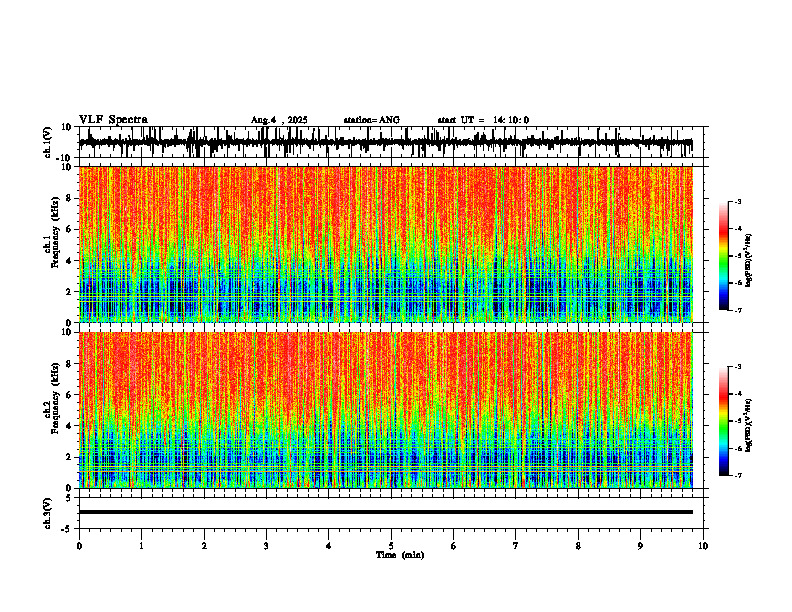
Task: Click time axis tick label '8'
Action: point(578,546)
